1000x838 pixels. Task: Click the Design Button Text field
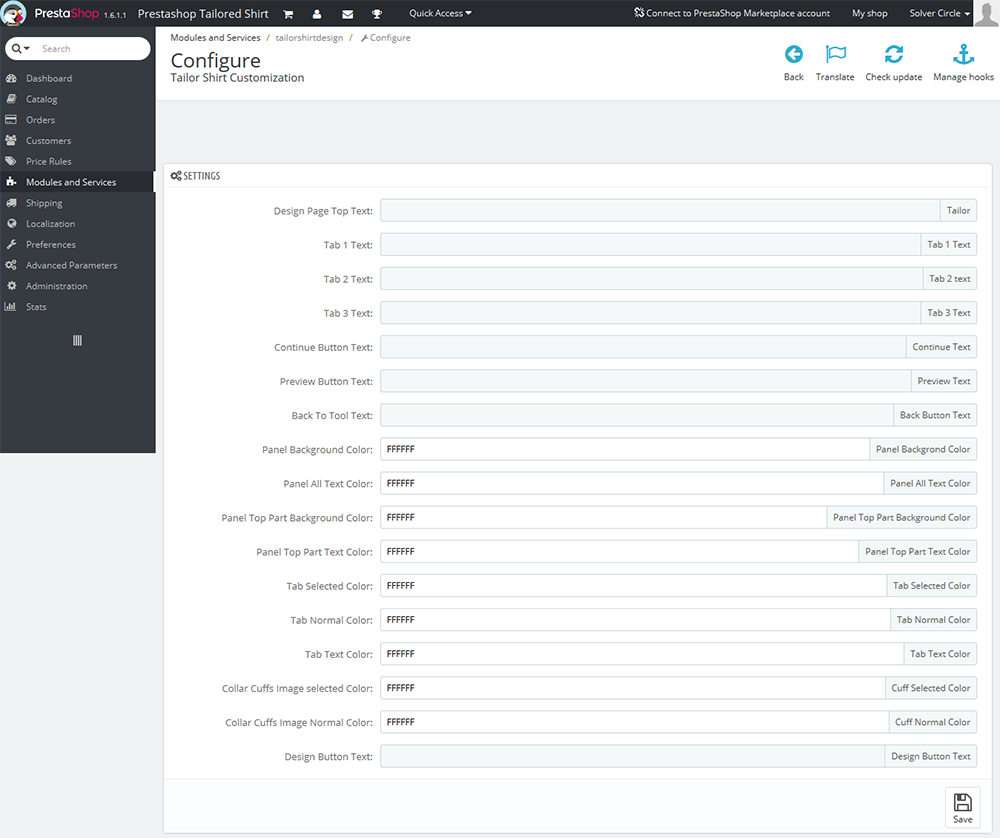(633, 756)
